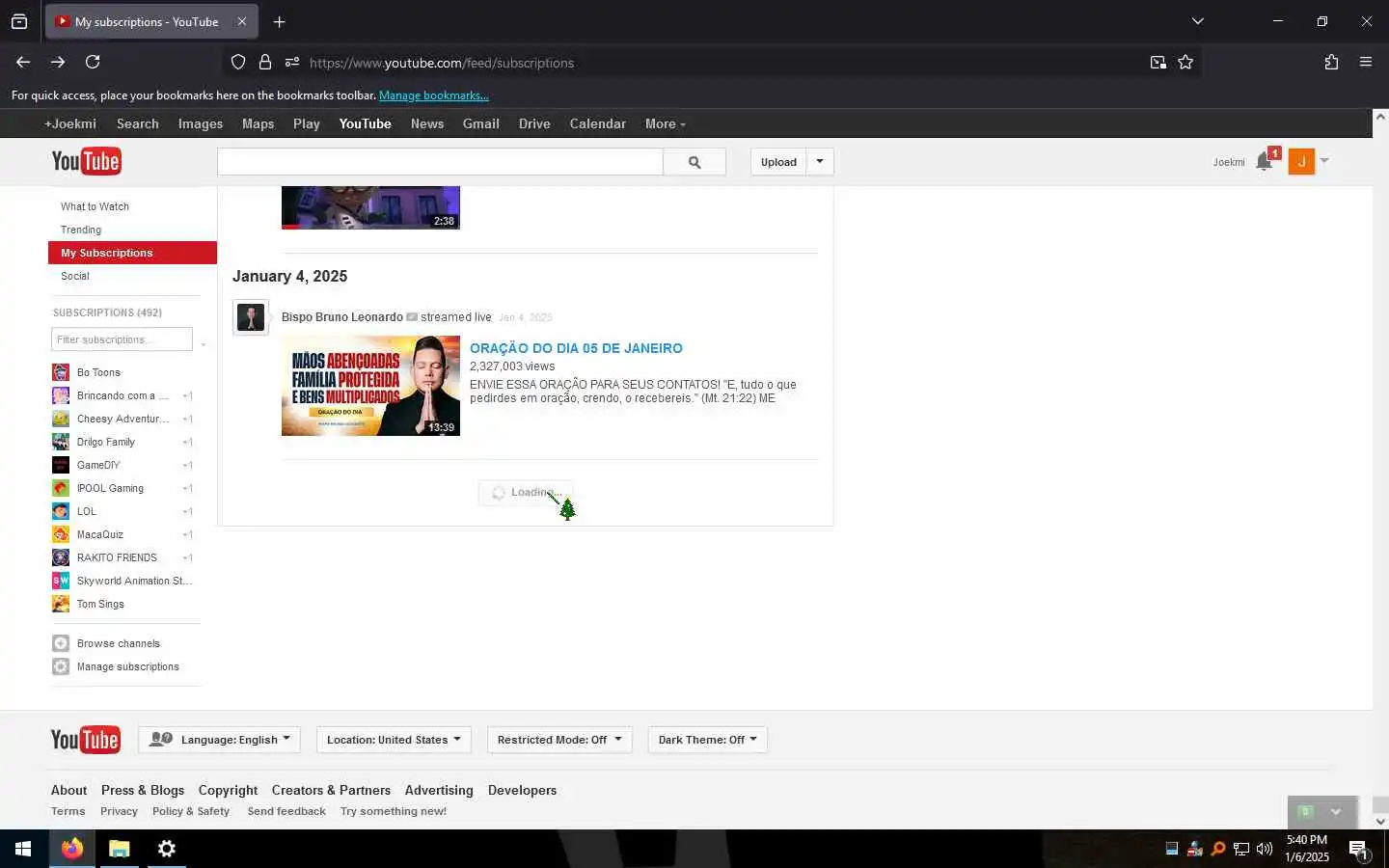Open LOL channel icon
Image resolution: width=1389 pixels, height=868 pixels.
(61, 511)
